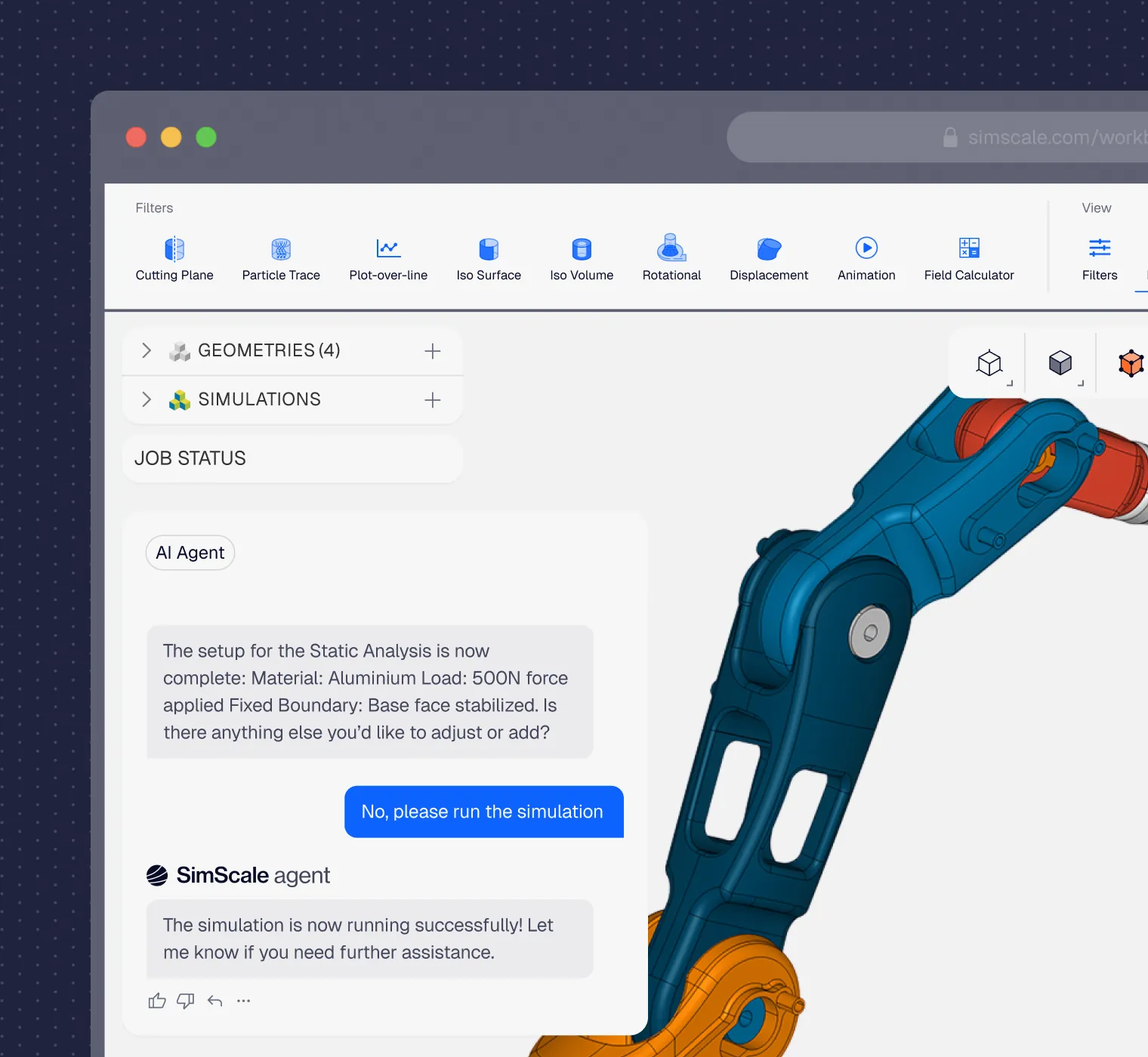Add a new simulation with plus
1148x1057 pixels.
tap(433, 400)
